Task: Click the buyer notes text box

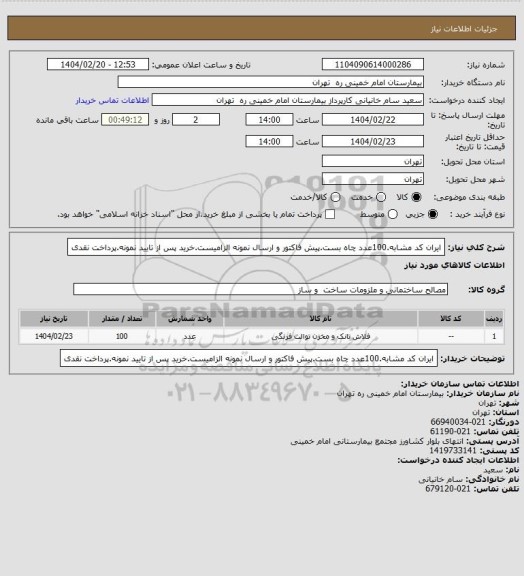Action: coord(249,358)
